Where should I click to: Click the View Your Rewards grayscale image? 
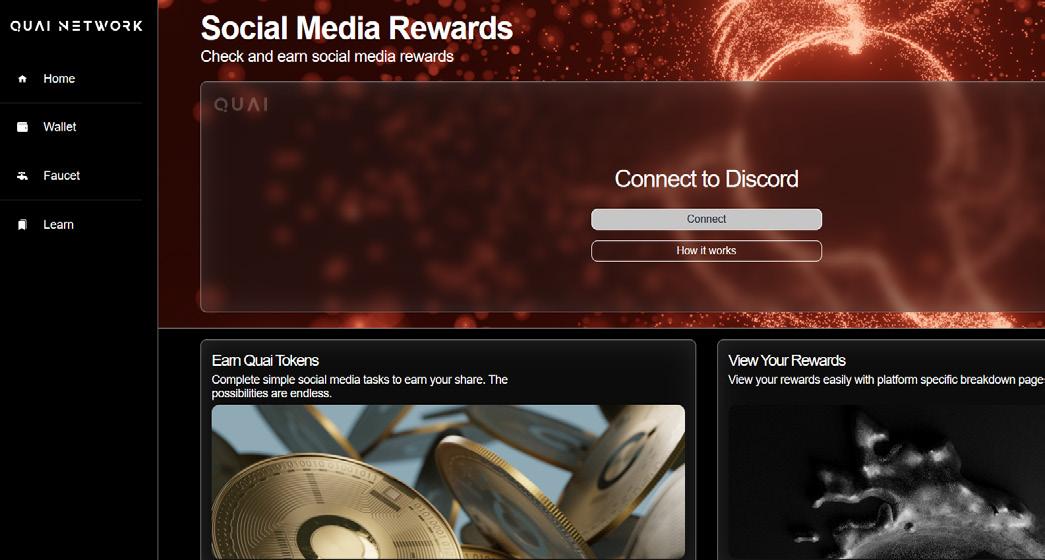[886, 482]
